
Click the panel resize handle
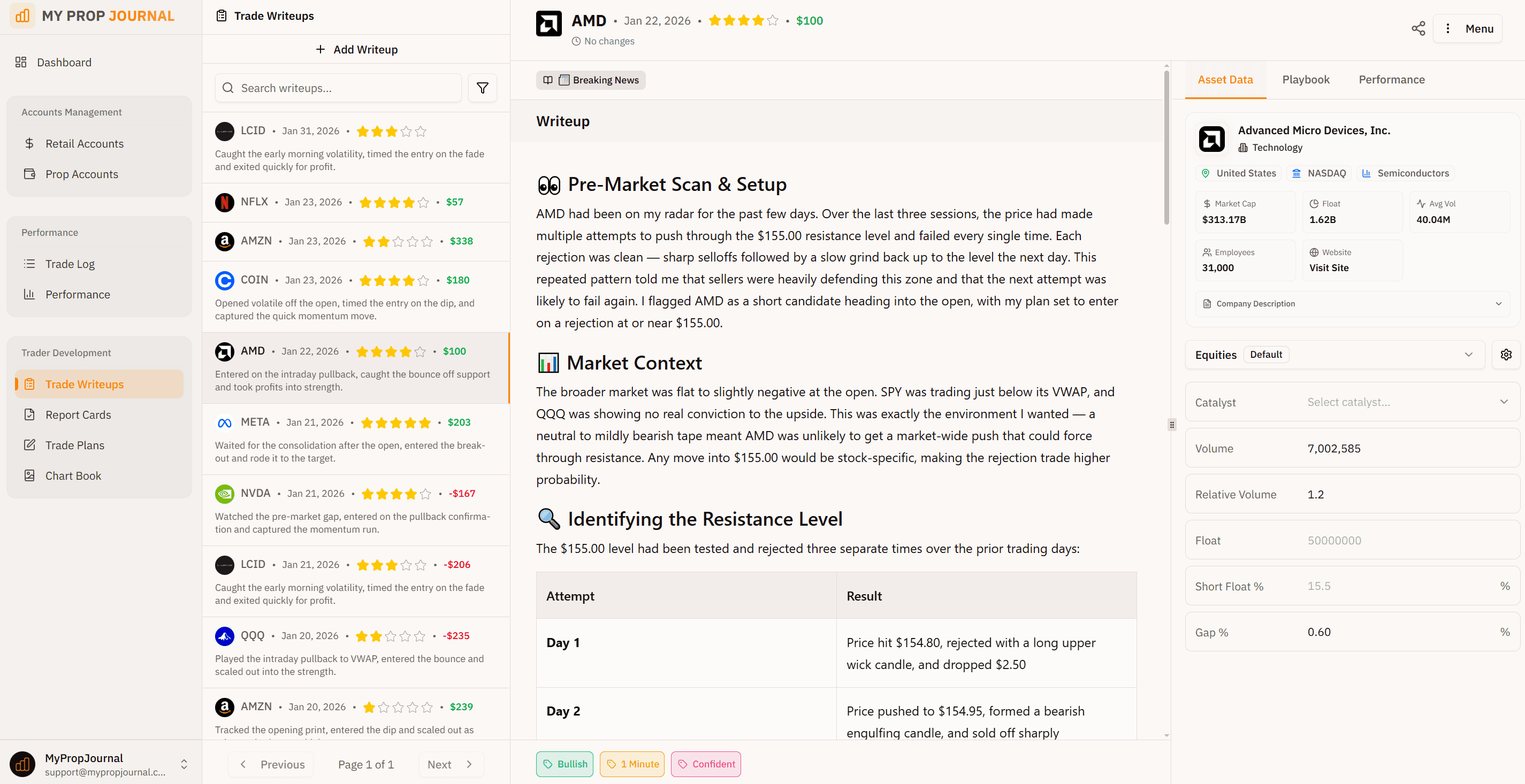coord(1171,424)
